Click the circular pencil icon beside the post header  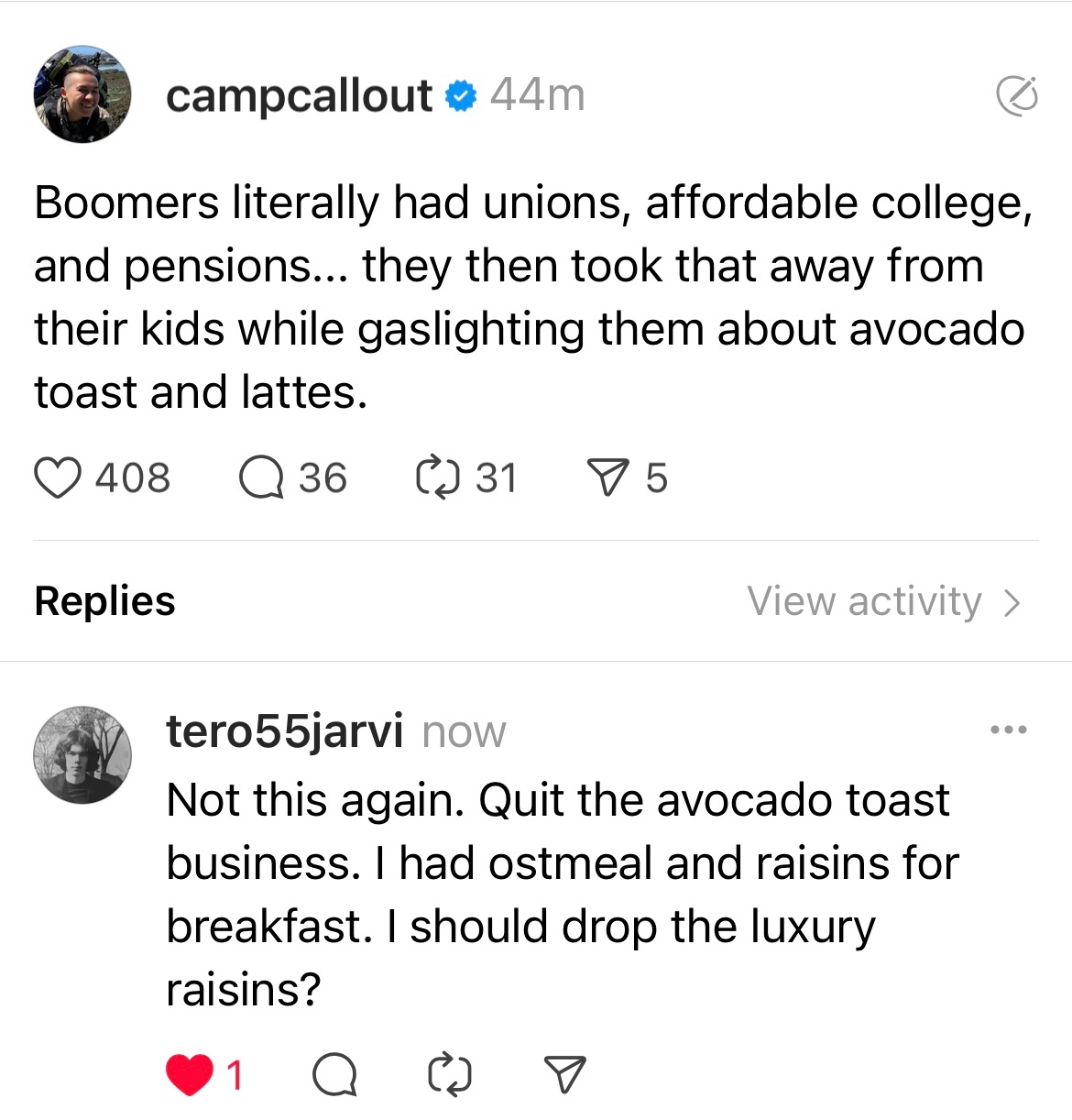coord(1016,95)
